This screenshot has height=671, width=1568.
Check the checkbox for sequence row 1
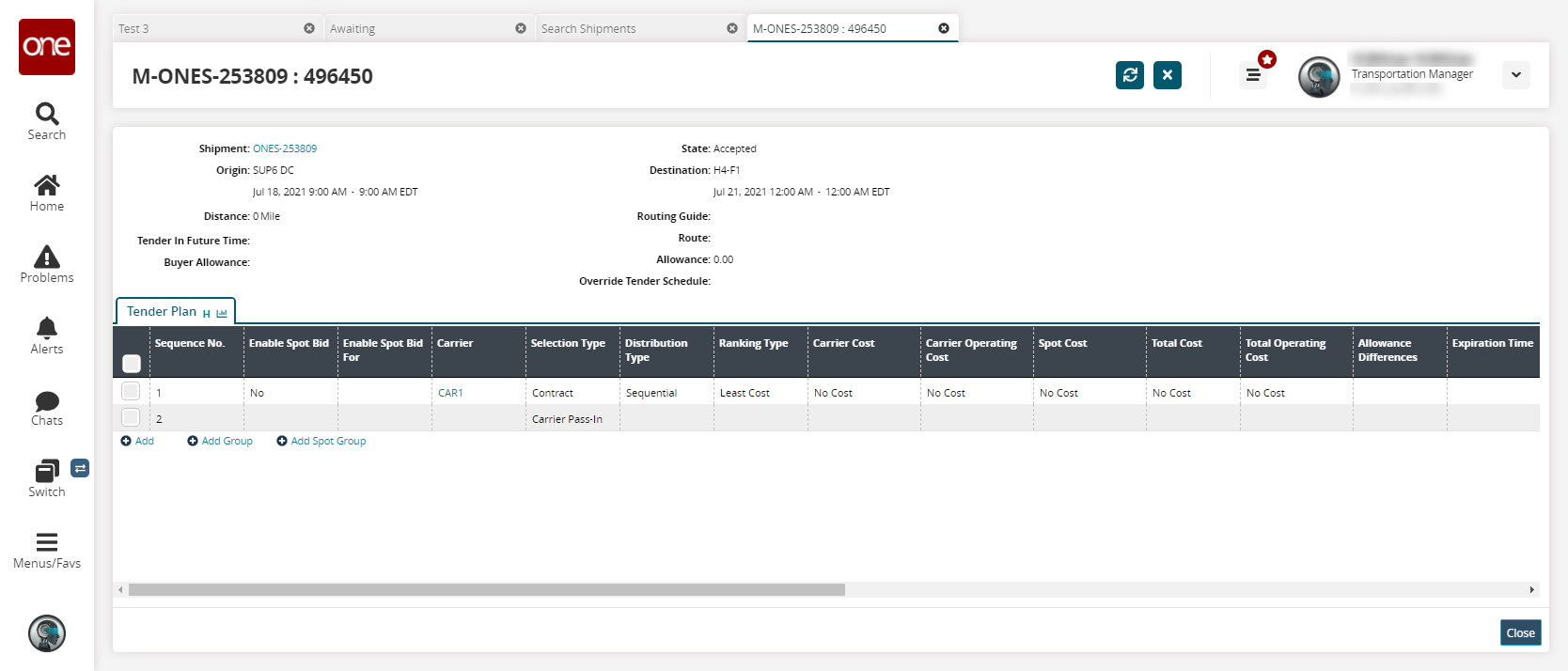pos(131,392)
